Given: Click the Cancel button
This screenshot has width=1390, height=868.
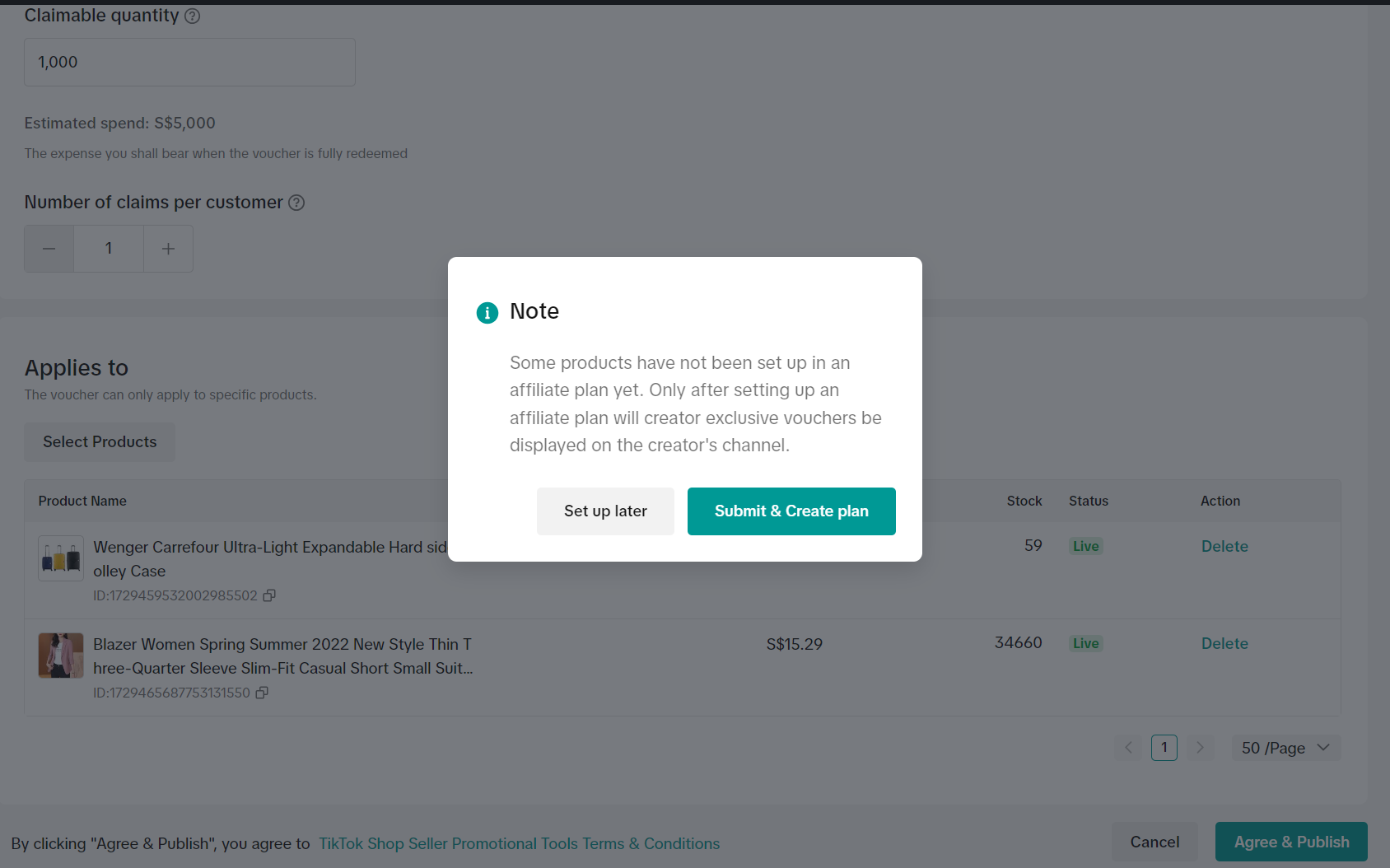Looking at the screenshot, I should pos(1154,842).
